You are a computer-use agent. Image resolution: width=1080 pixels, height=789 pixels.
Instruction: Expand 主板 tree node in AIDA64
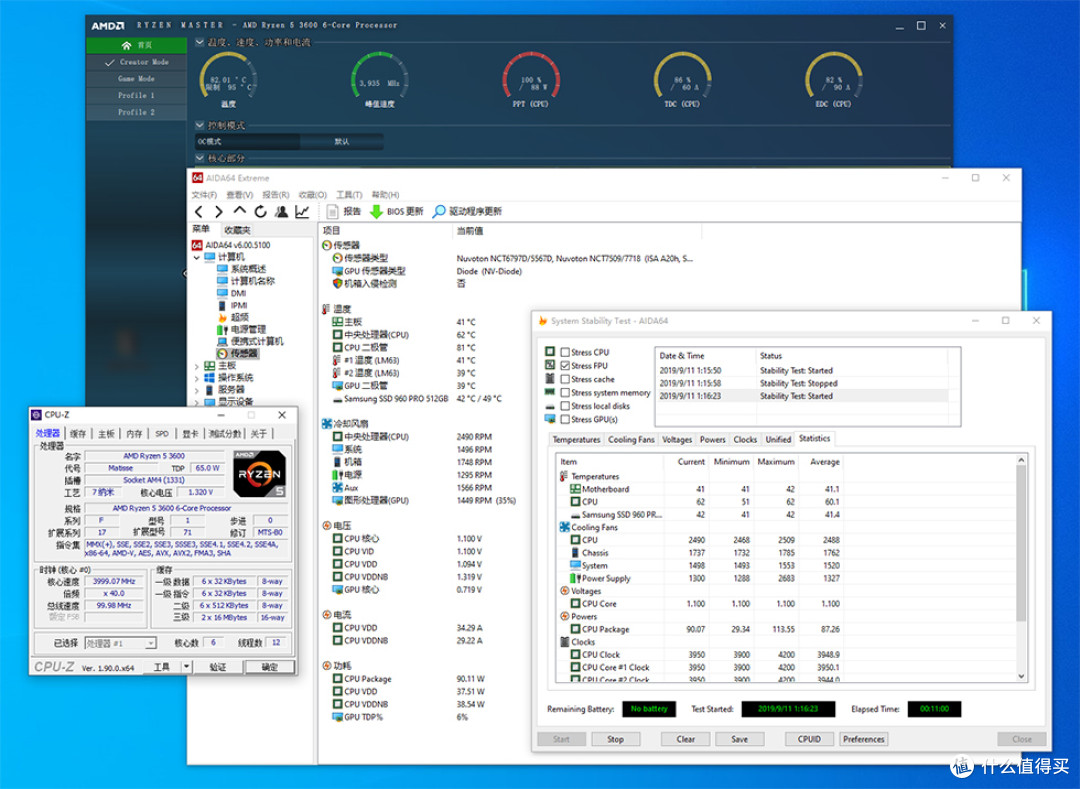click(196, 366)
